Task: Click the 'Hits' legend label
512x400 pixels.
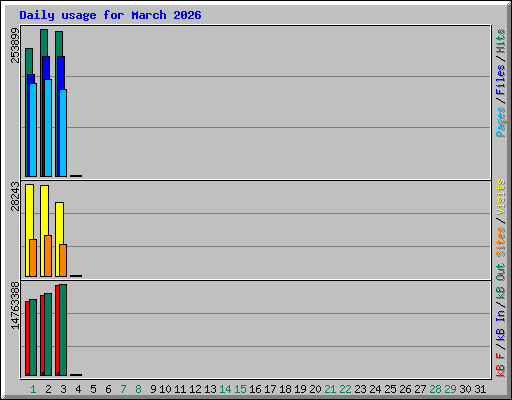Action: 500,41
